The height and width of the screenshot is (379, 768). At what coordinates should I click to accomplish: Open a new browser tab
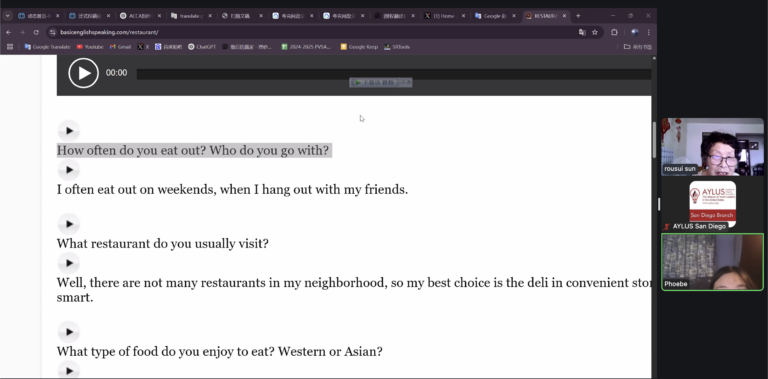click(578, 16)
